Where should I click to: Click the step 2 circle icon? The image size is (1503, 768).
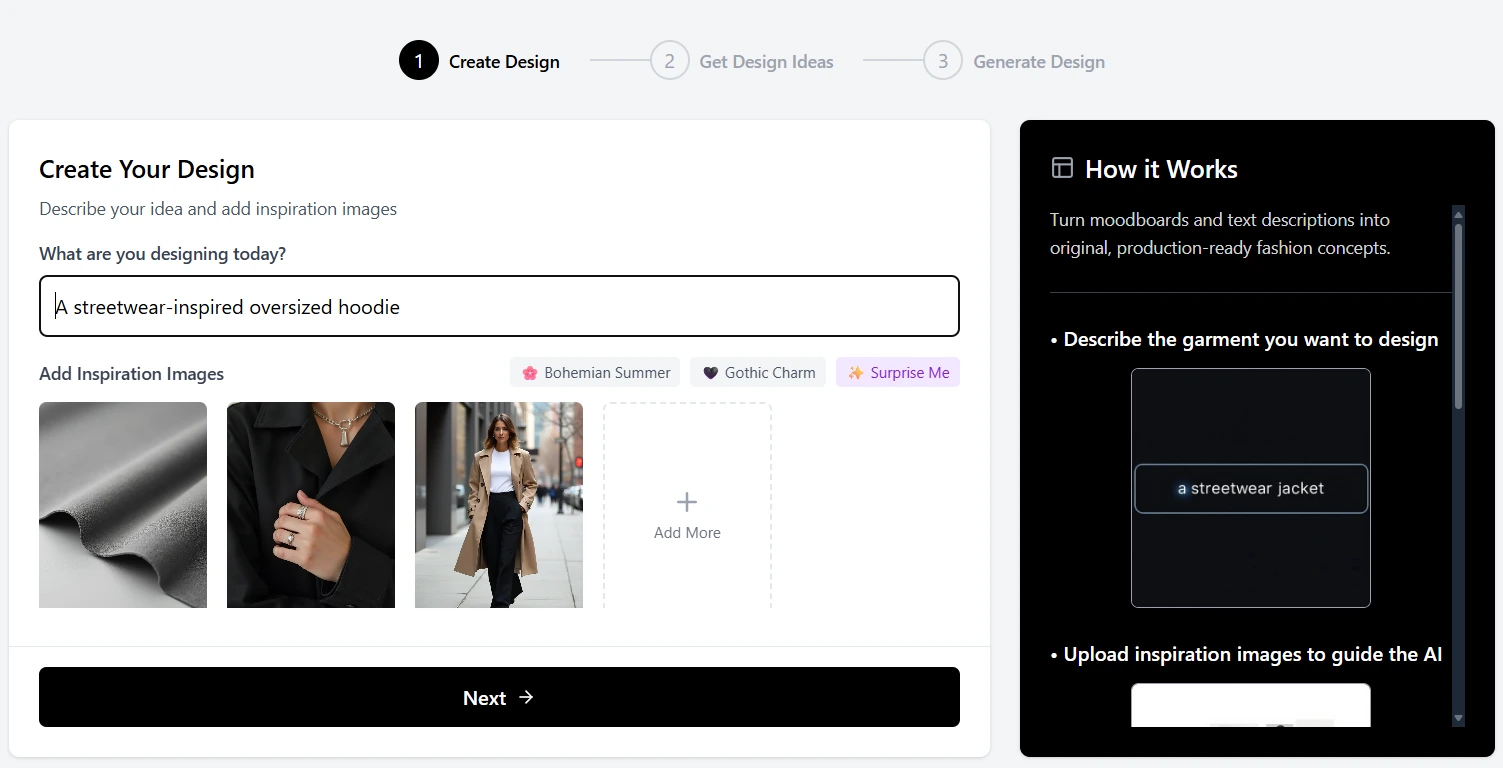click(x=669, y=61)
